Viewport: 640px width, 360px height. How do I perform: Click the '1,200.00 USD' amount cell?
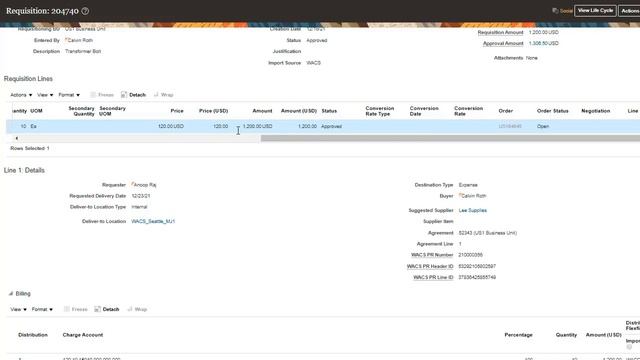[x=257, y=127]
